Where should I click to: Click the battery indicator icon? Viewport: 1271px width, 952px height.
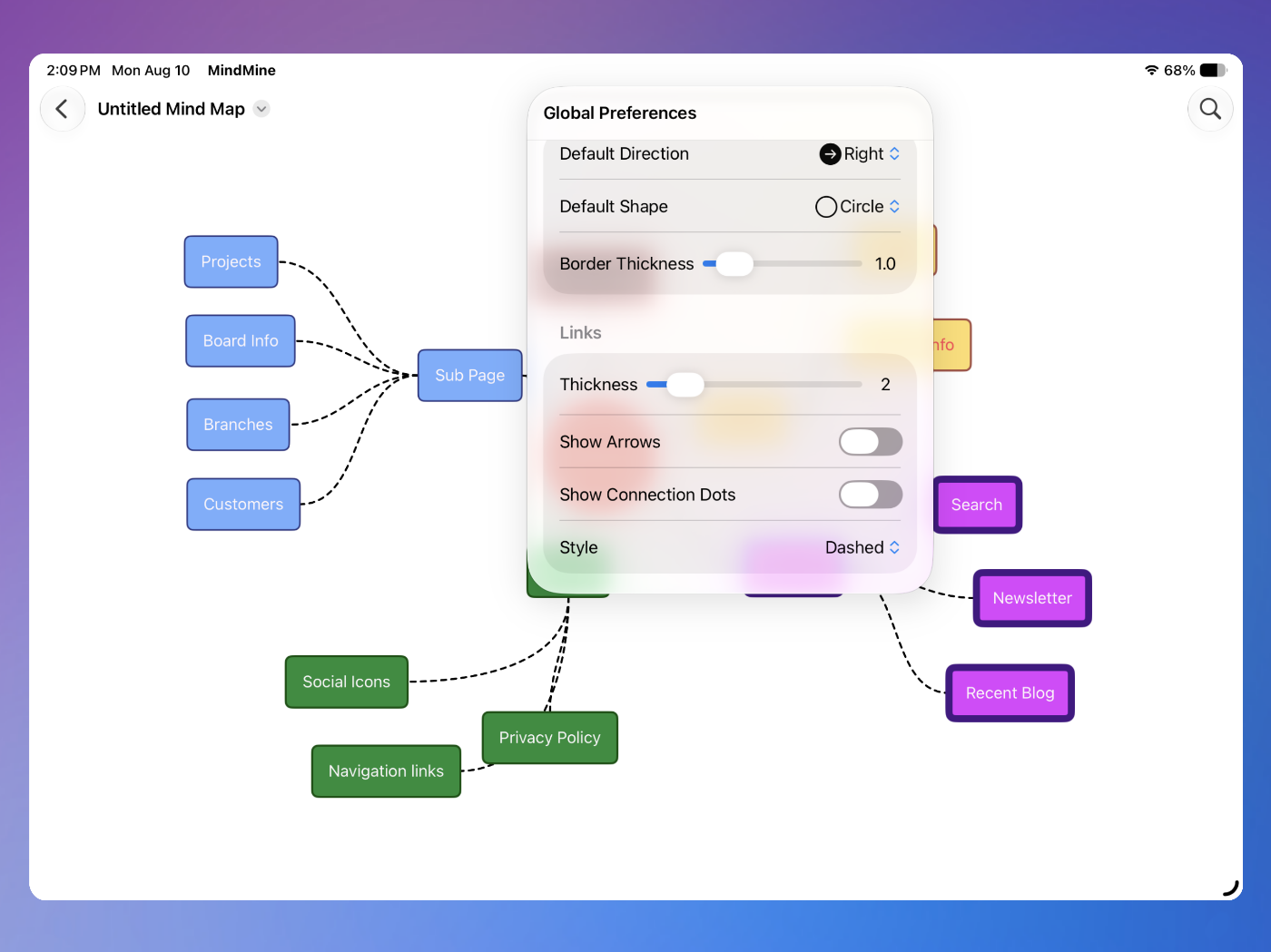pos(1214,70)
